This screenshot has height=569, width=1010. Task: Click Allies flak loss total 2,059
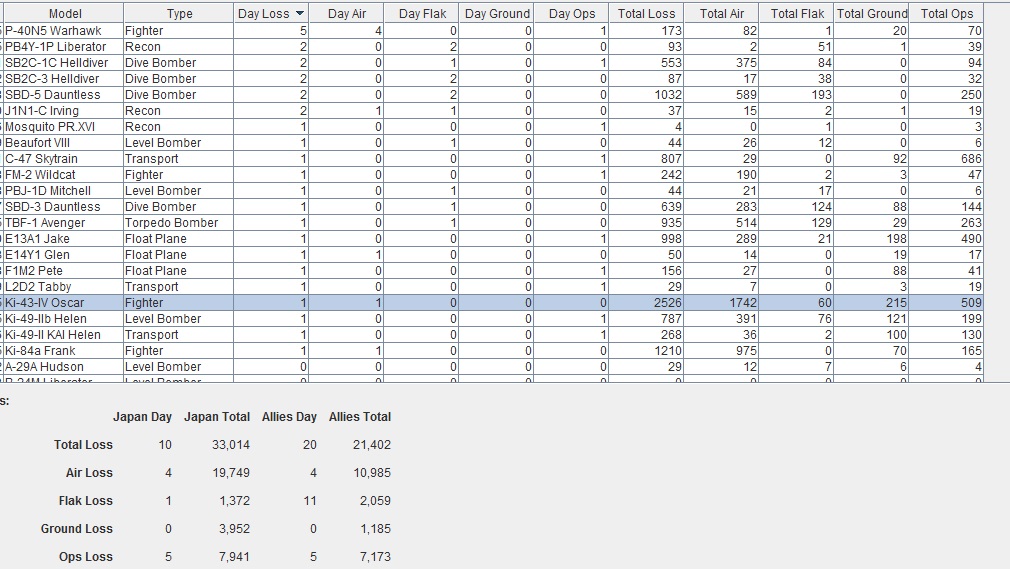coord(375,501)
